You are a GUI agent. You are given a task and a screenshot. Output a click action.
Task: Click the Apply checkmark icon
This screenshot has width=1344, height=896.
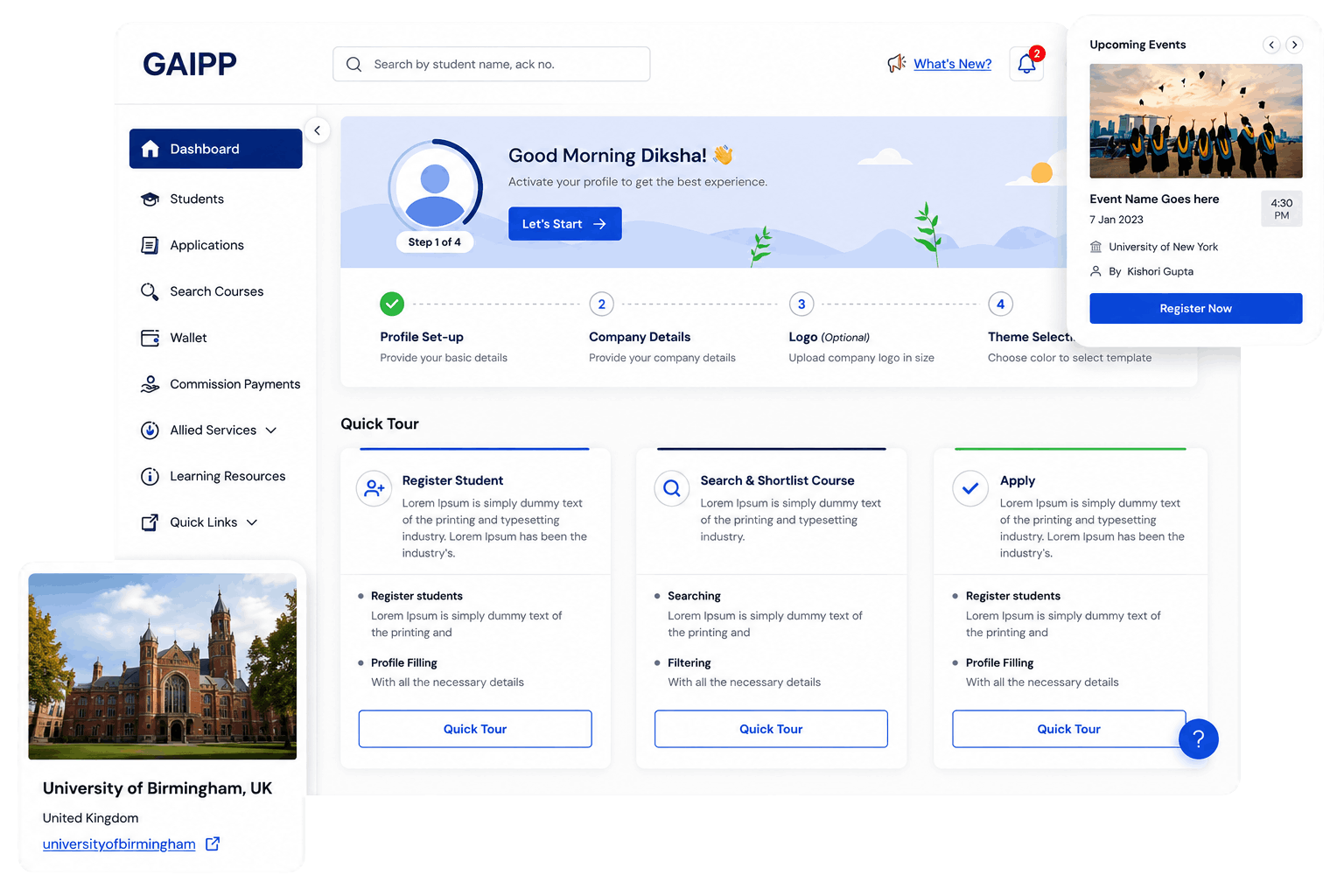970,488
